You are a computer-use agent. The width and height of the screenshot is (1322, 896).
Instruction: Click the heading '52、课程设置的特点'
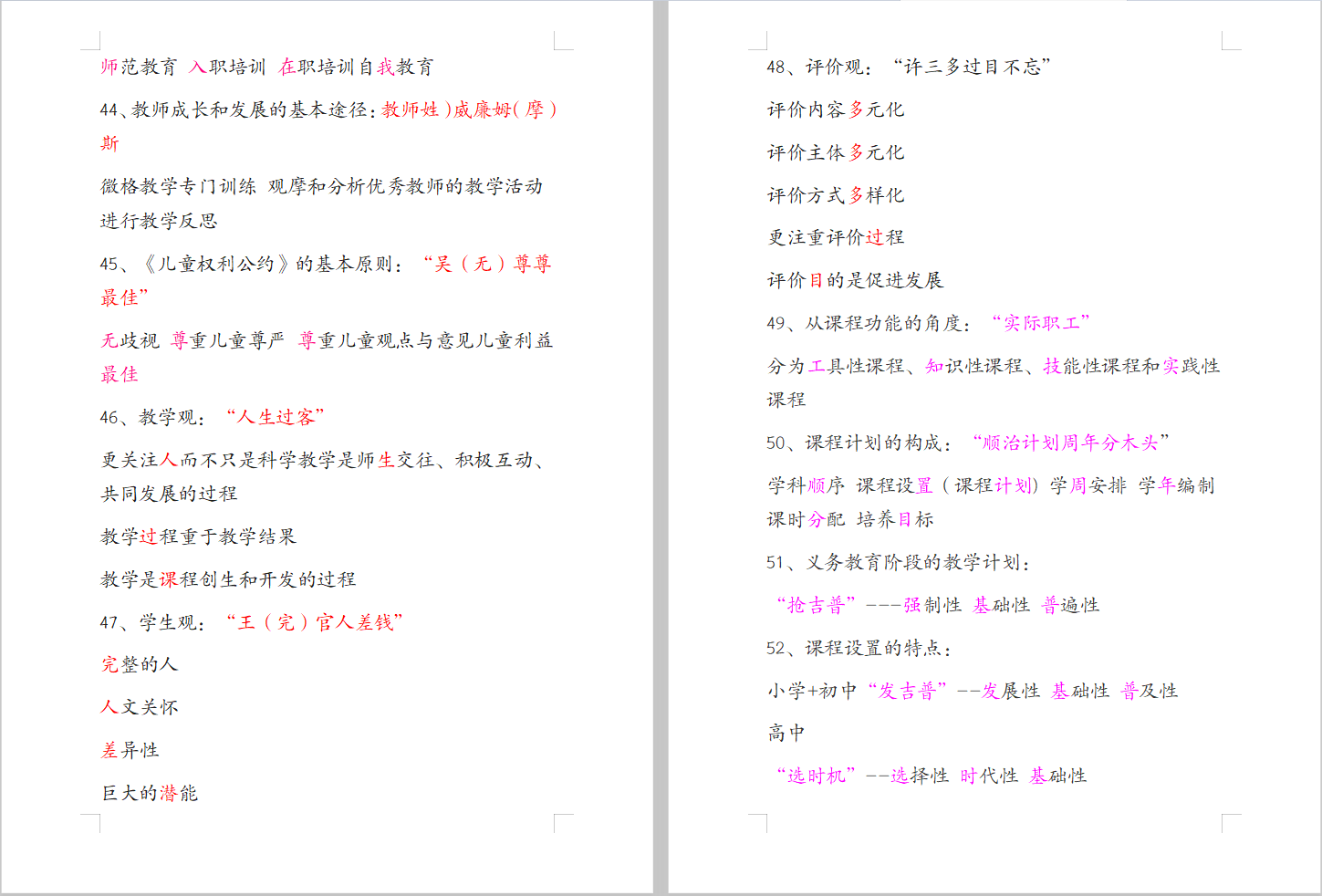pos(859,648)
